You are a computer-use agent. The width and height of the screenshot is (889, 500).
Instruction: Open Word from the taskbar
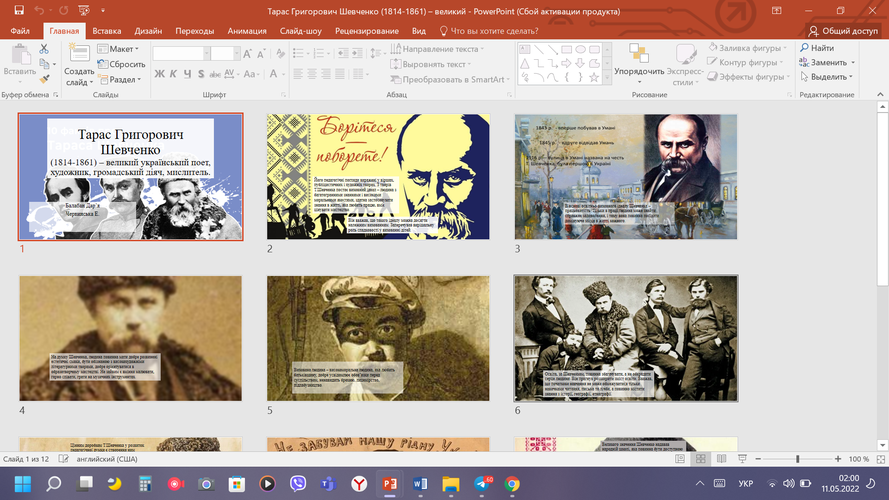coord(420,484)
